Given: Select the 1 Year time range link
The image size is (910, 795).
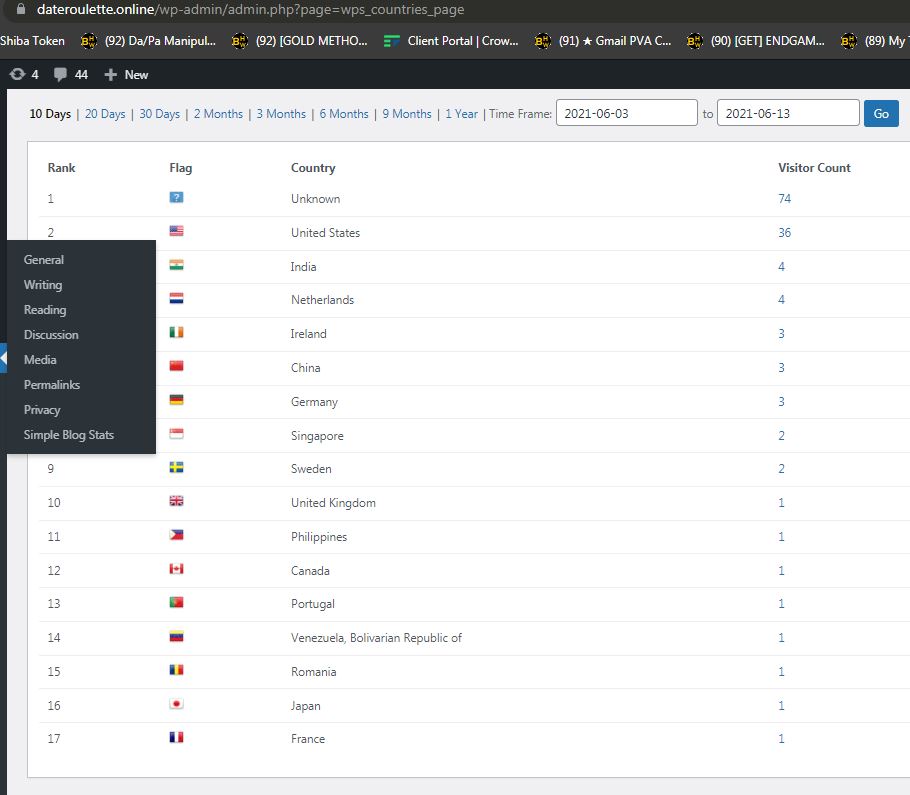Looking at the screenshot, I should [461, 114].
